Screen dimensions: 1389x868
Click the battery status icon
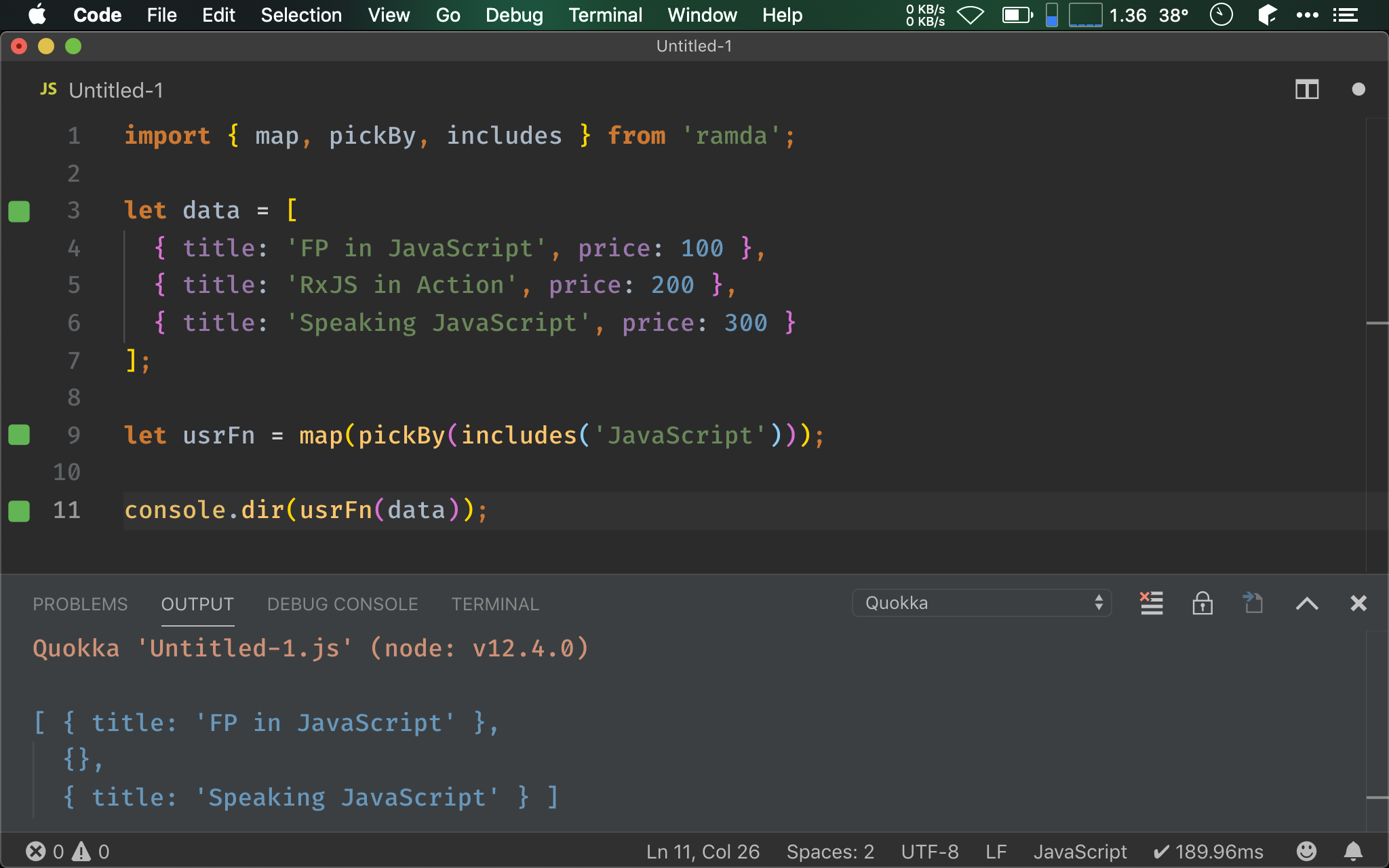(x=1017, y=15)
